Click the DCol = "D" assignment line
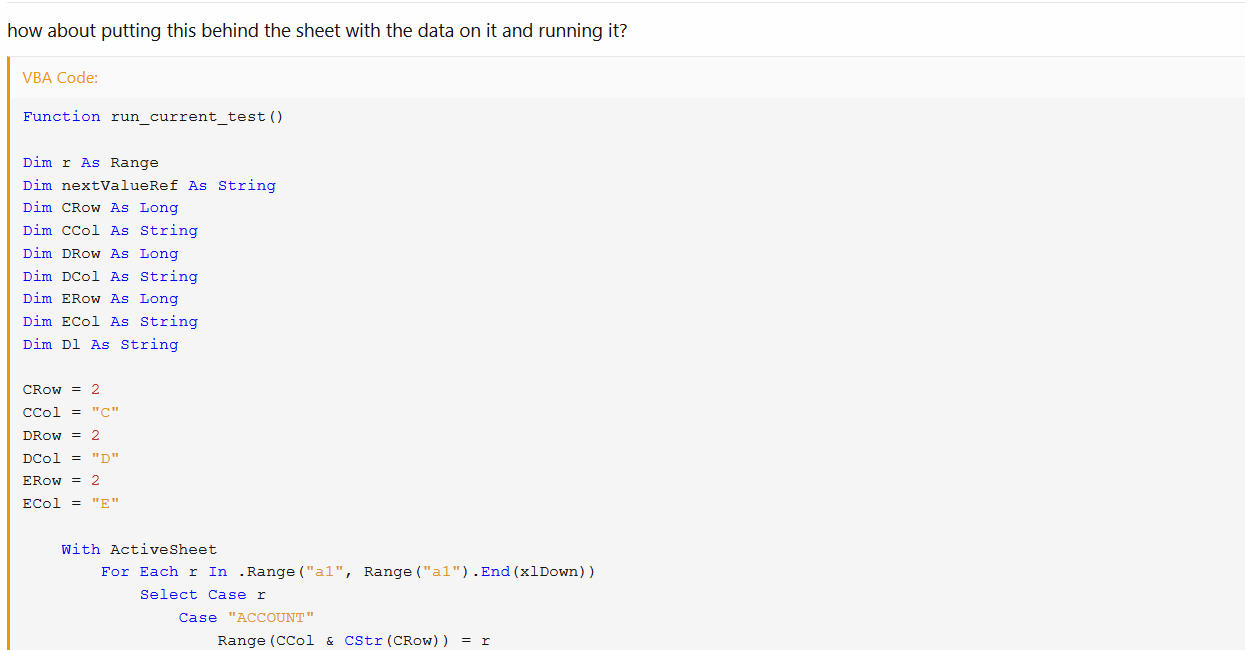 tap(71, 459)
